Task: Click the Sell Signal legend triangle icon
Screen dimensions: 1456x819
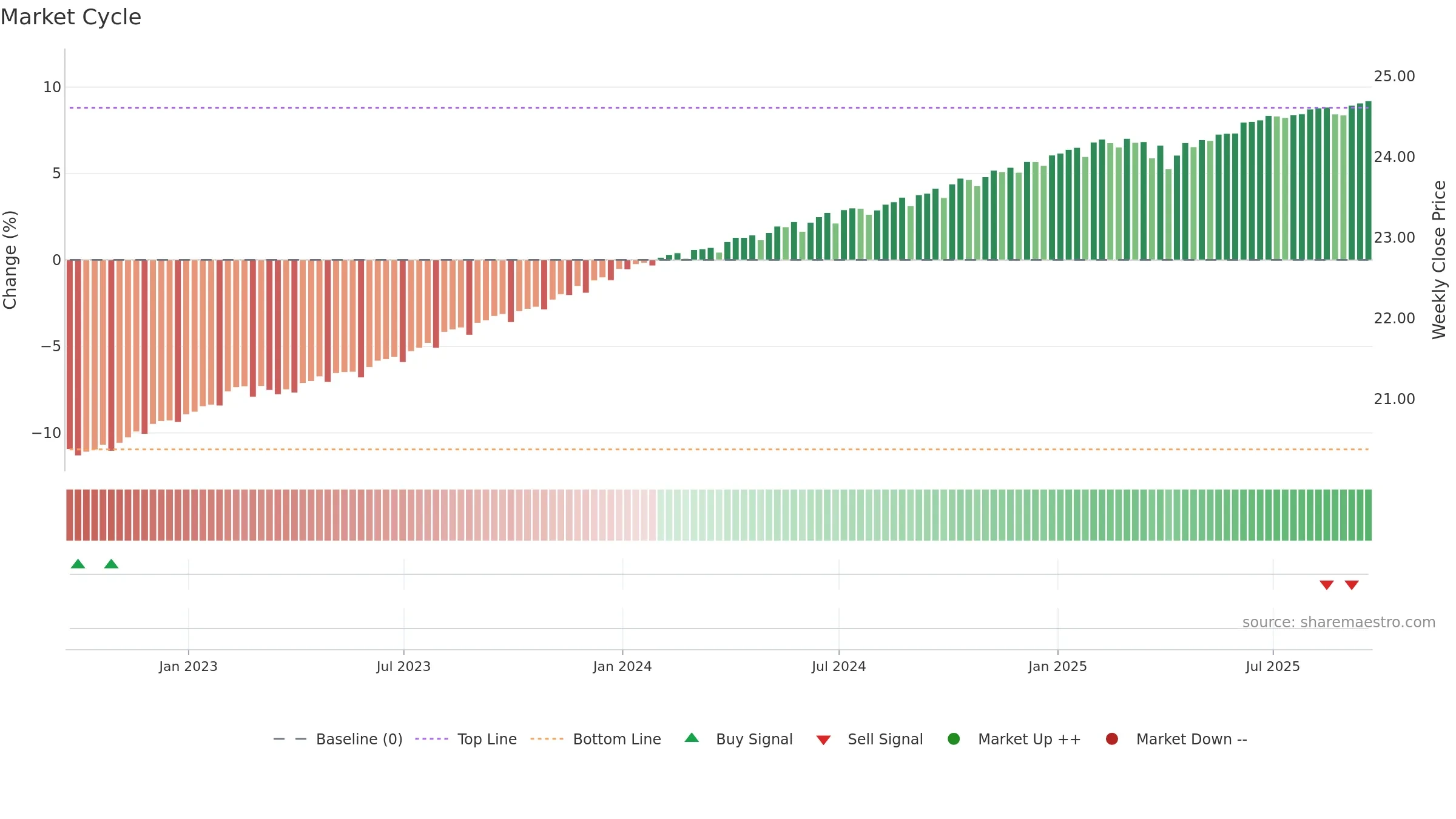Action: pos(823,740)
